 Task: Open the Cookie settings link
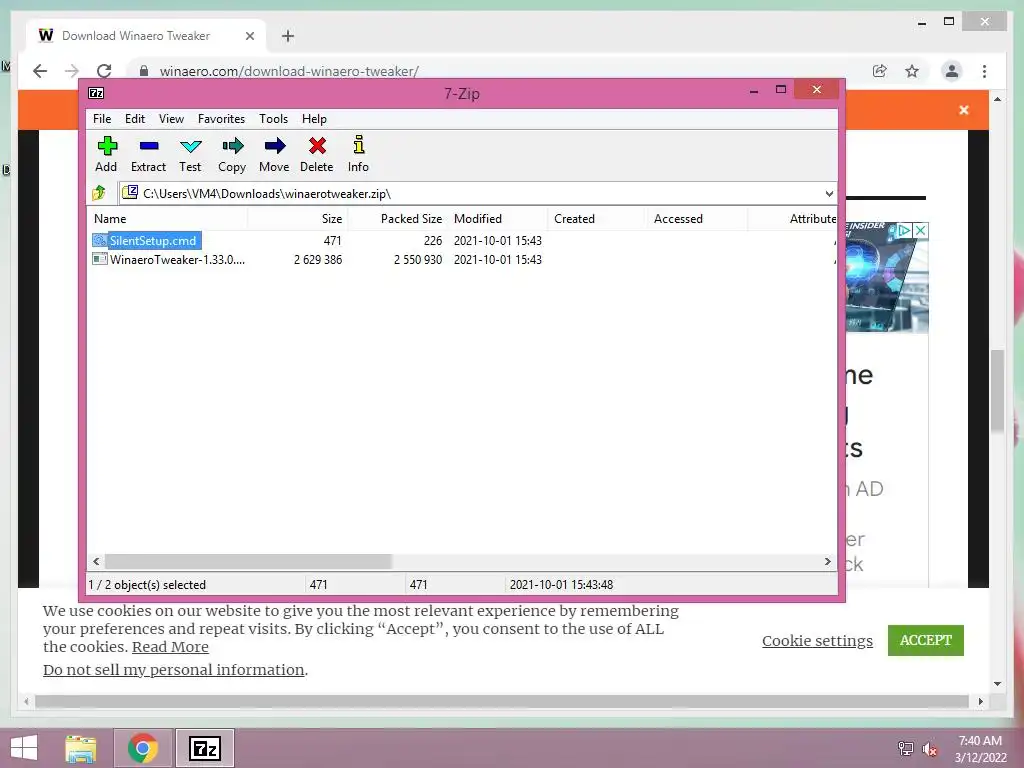coord(817,641)
